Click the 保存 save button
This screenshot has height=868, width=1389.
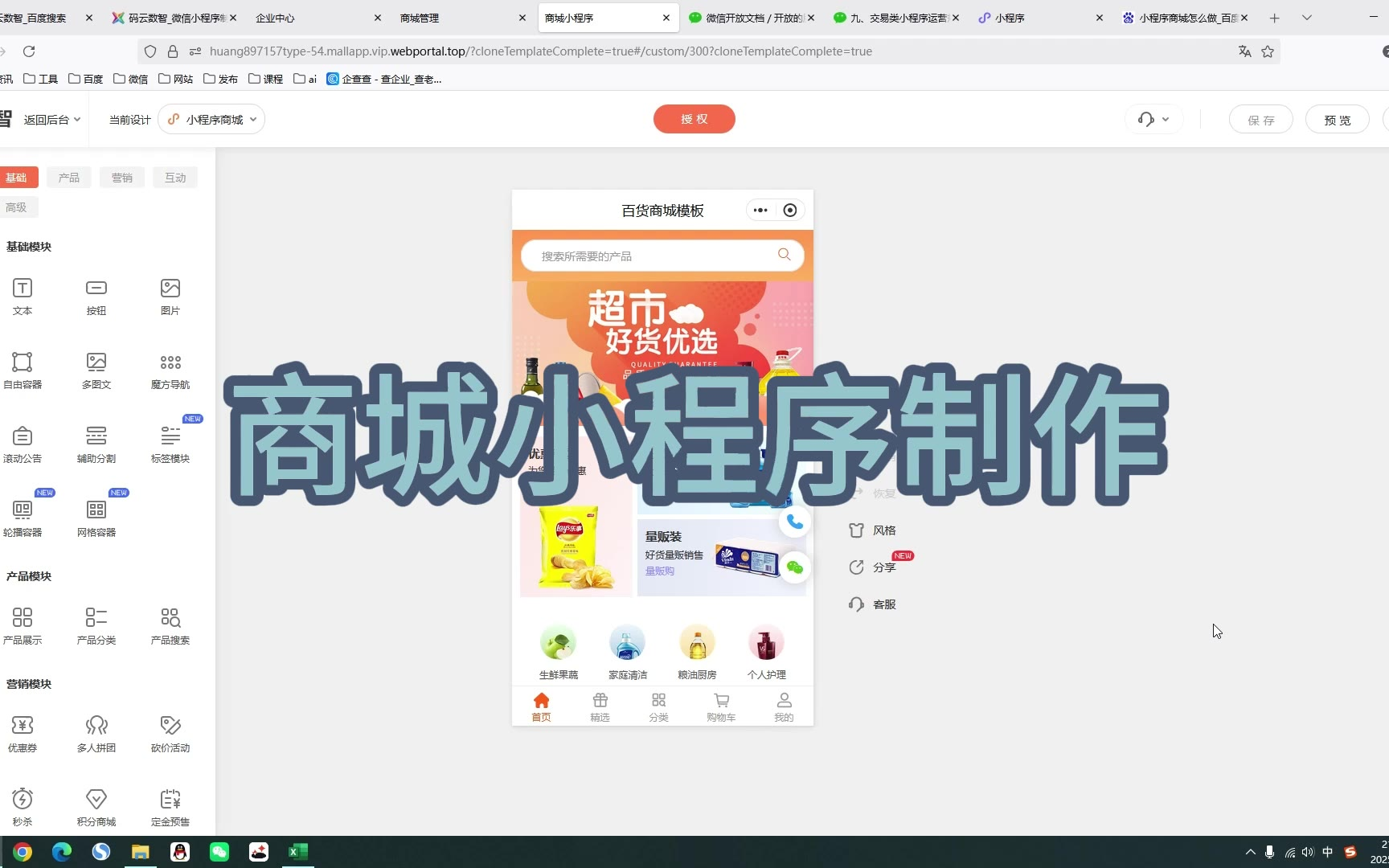click(1261, 120)
